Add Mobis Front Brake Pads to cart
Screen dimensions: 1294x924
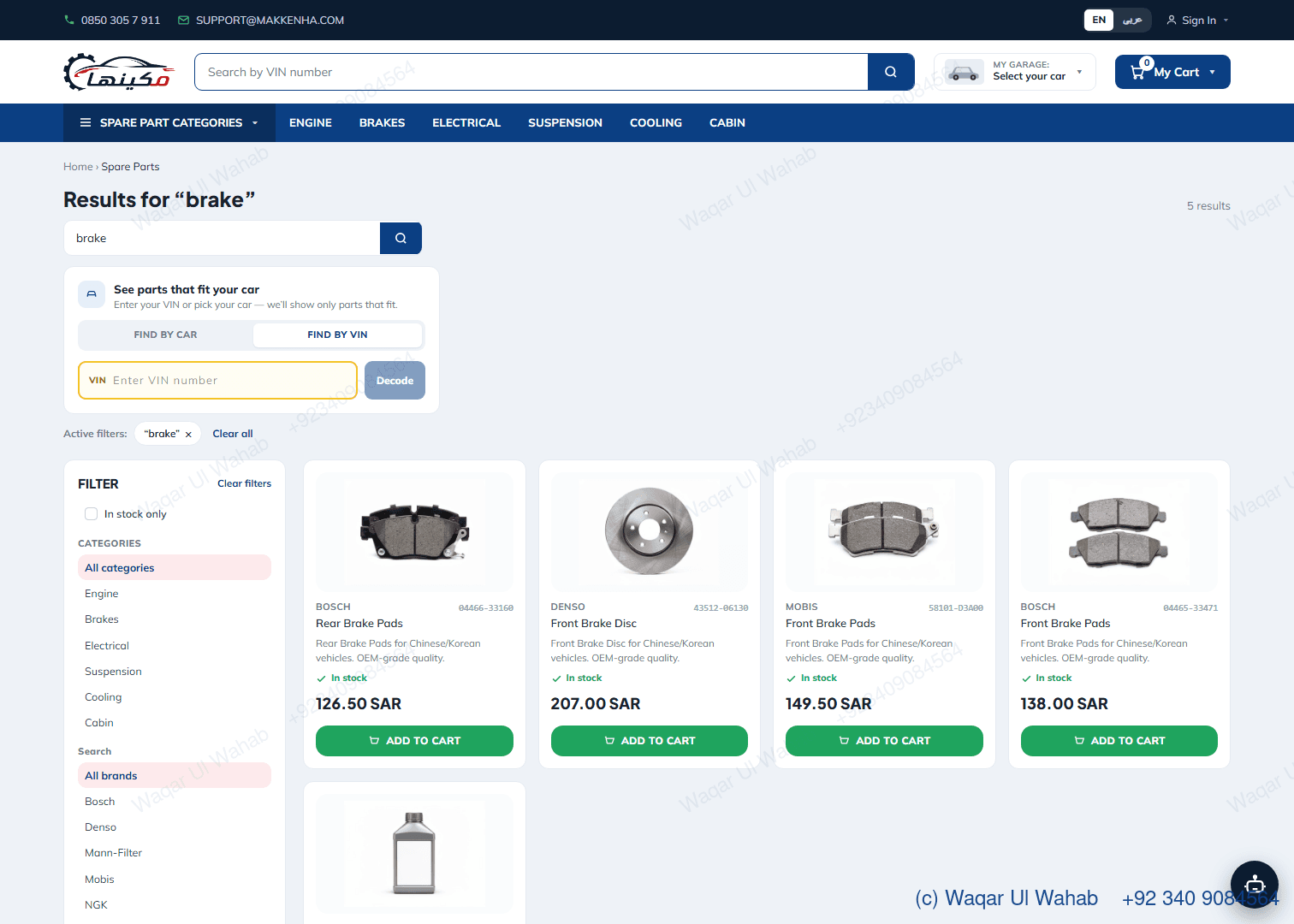[x=884, y=741]
